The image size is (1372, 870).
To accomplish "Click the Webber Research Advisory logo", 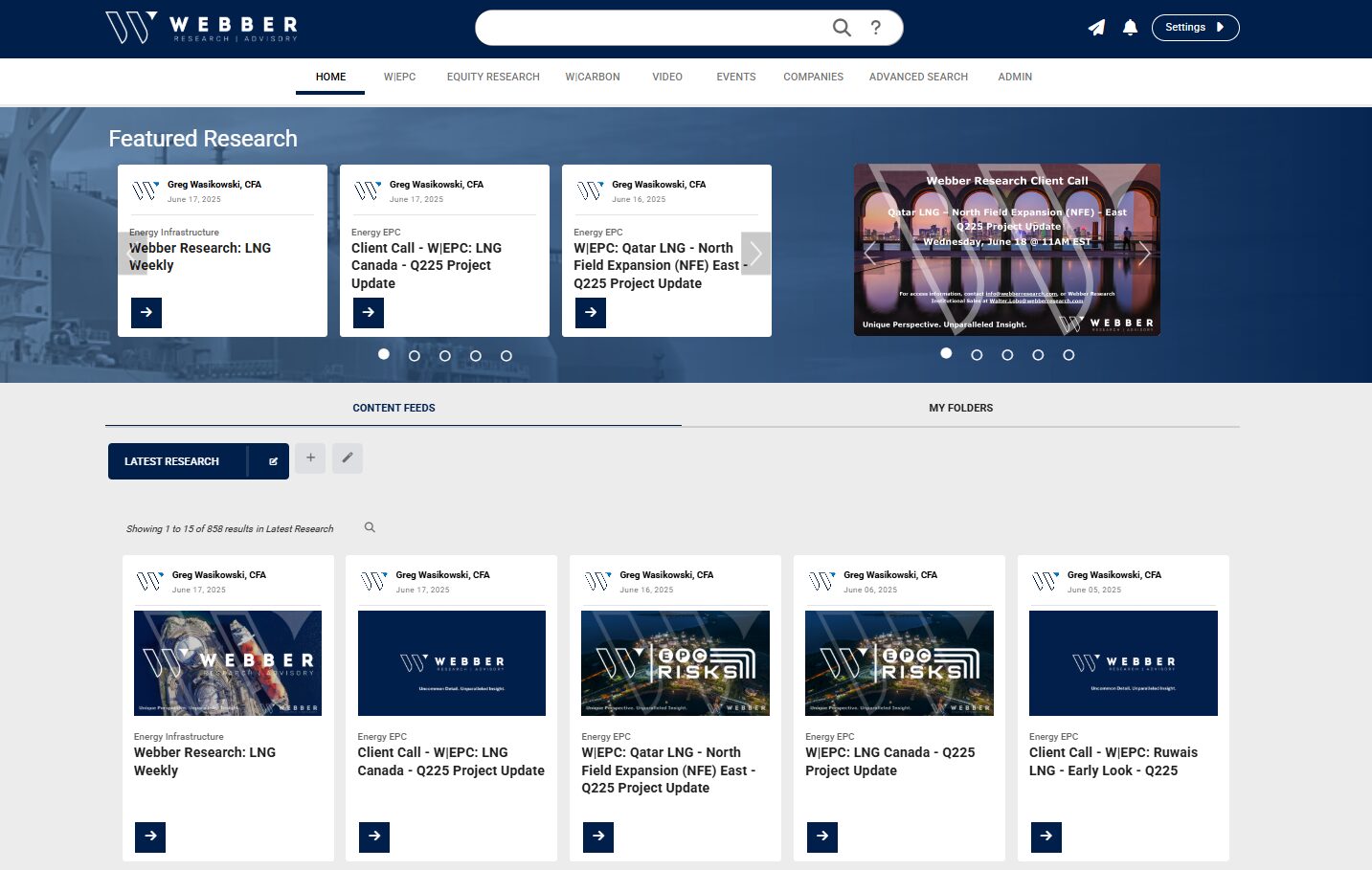I will [x=201, y=28].
